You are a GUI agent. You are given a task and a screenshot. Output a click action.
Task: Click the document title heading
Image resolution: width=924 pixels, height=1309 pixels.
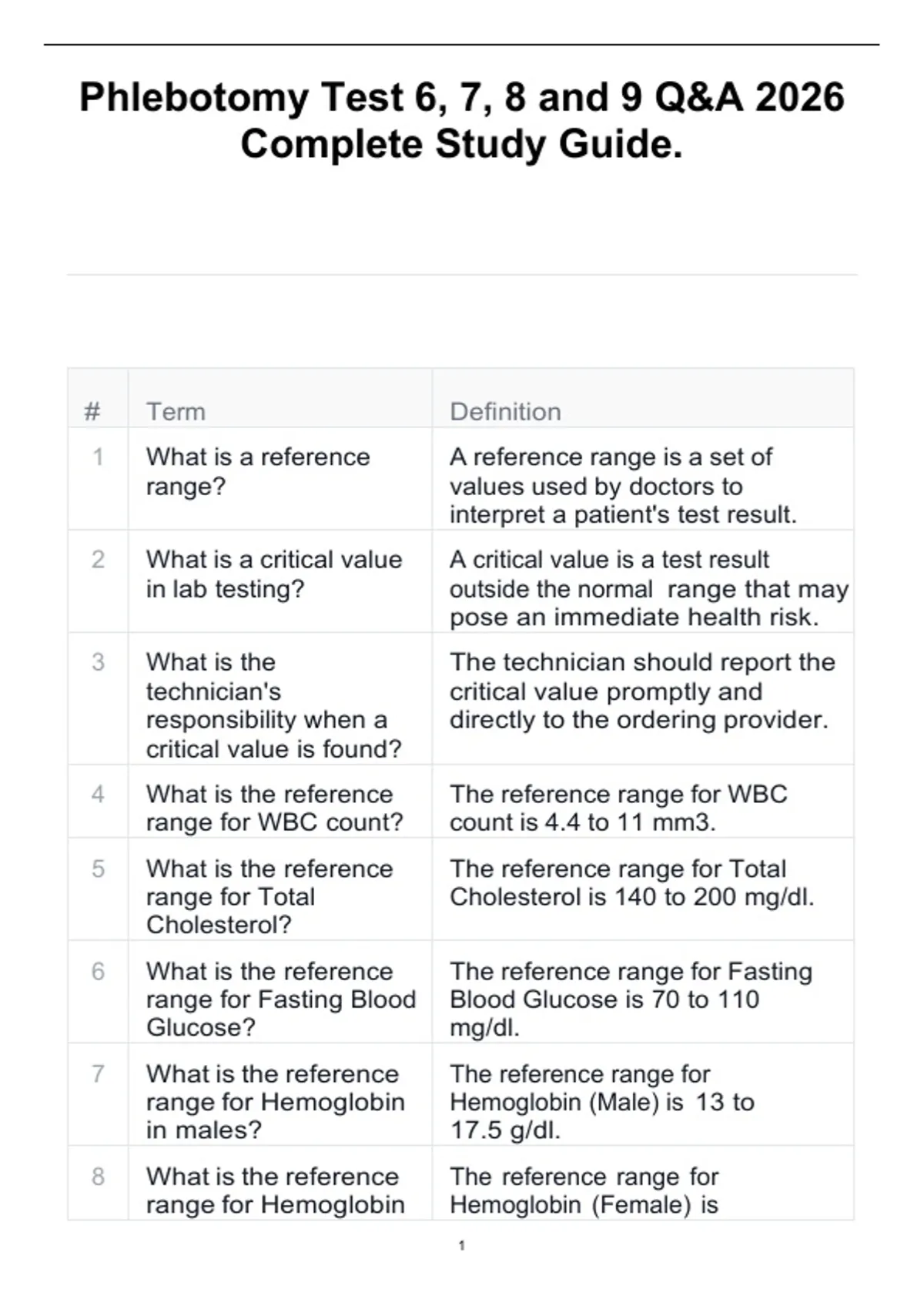coord(462,121)
